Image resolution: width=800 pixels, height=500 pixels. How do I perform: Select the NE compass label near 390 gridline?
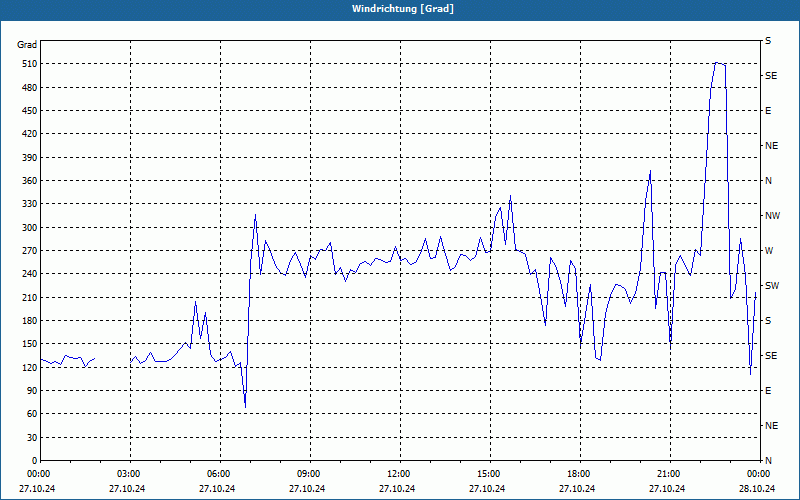[x=771, y=146]
